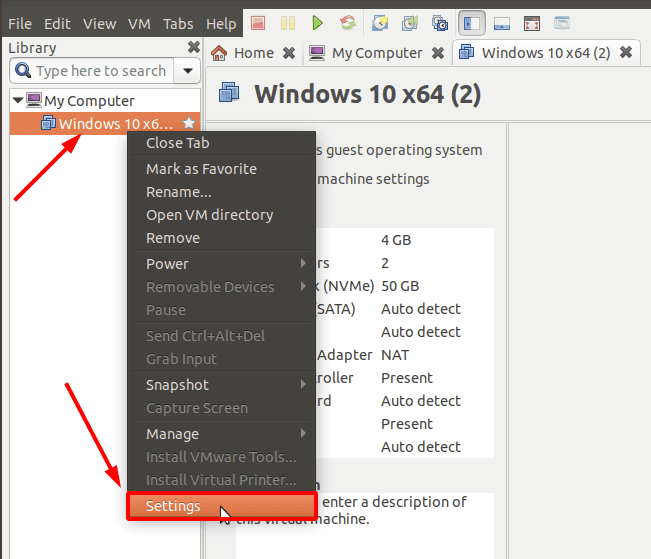This screenshot has width=651, height=559.
Task: Click the 50 GB hard disk value
Action: click(x=400, y=286)
